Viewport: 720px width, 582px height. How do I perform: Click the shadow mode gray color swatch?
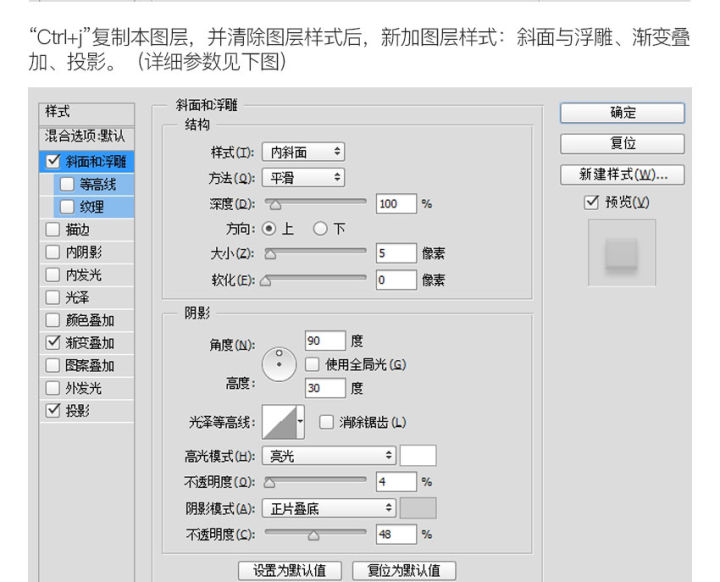pos(418,508)
